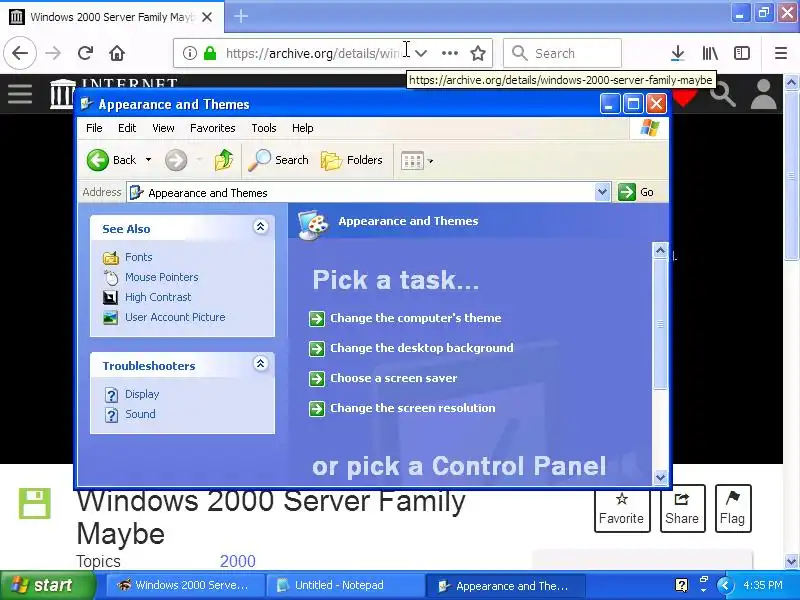Show site information icon in URL bar

pos(190,53)
